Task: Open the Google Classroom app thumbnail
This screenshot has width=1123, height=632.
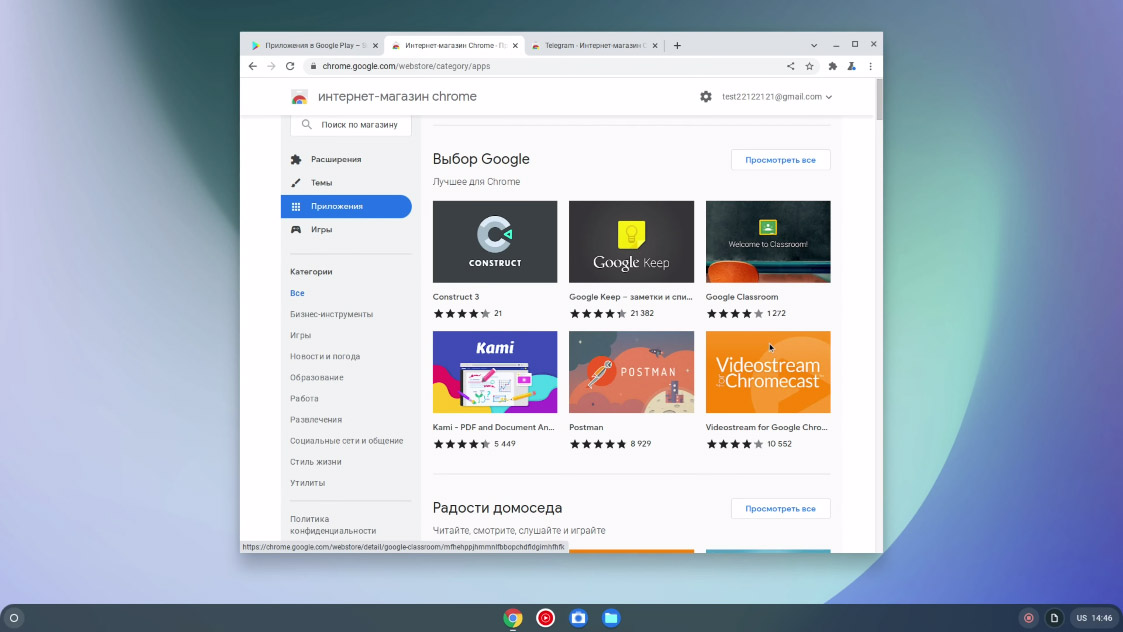Action: tap(768, 241)
